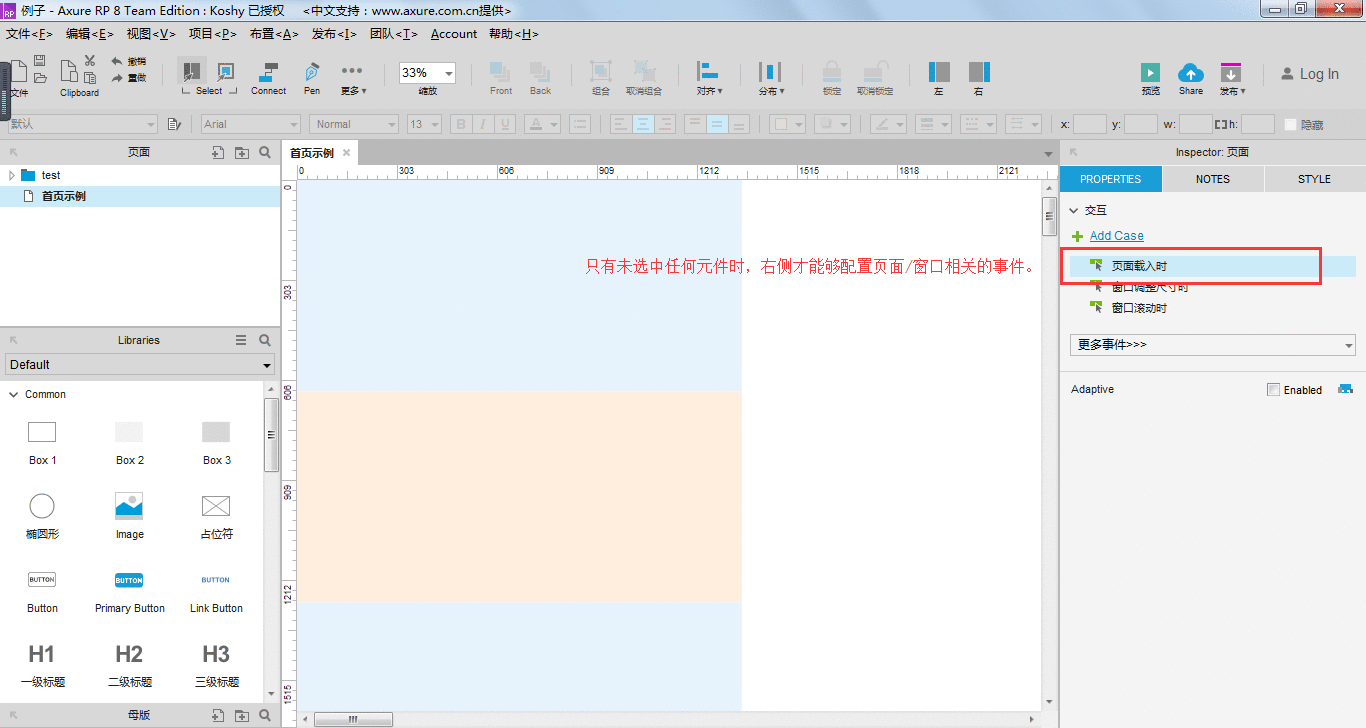1366x728 pixels.
Task: Open the Account menu
Action: click(454, 34)
